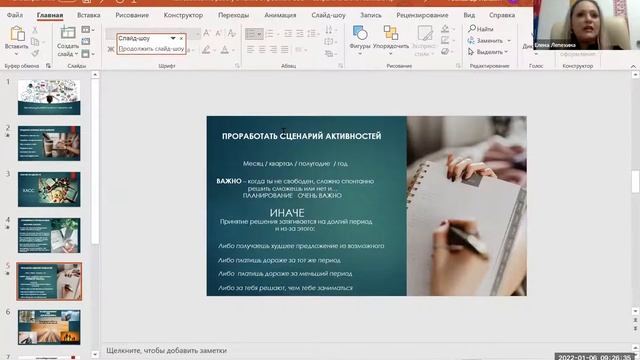
Task: Open the Paragraph (Абзац) dialog launcher
Action: 340,66
